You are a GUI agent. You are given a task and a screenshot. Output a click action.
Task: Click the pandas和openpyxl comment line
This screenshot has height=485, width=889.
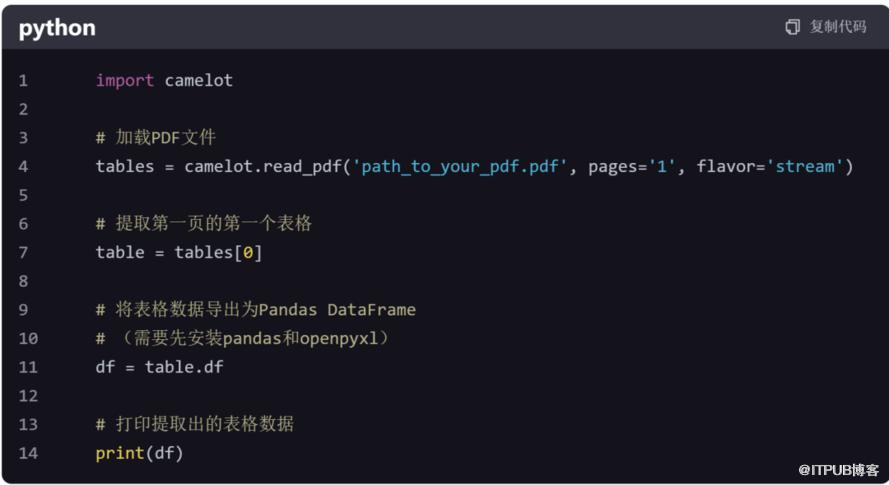coord(243,338)
